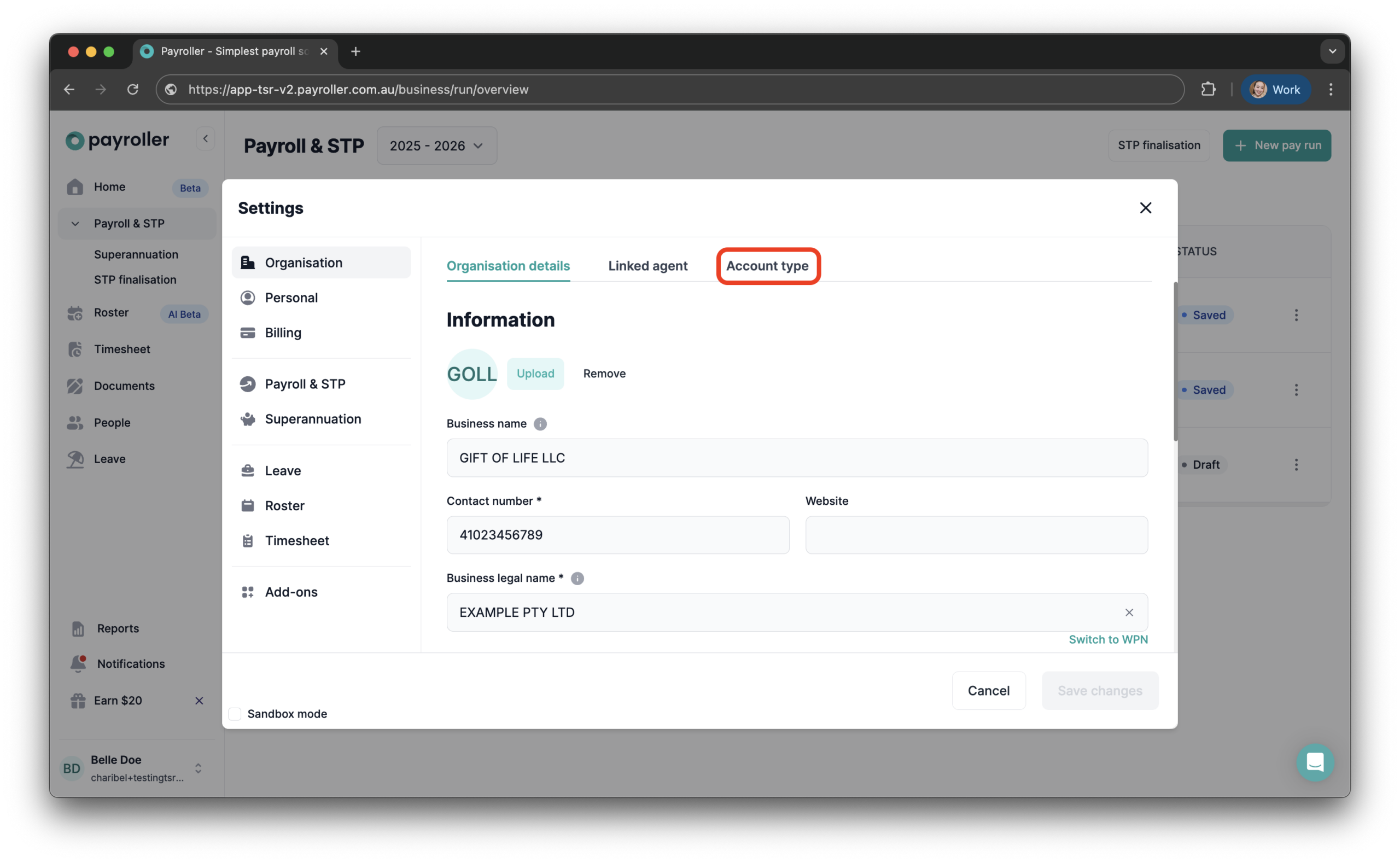The width and height of the screenshot is (1400, 863).
Task: Select the Superannuation settings icon
Action: [x=248, y=419]
